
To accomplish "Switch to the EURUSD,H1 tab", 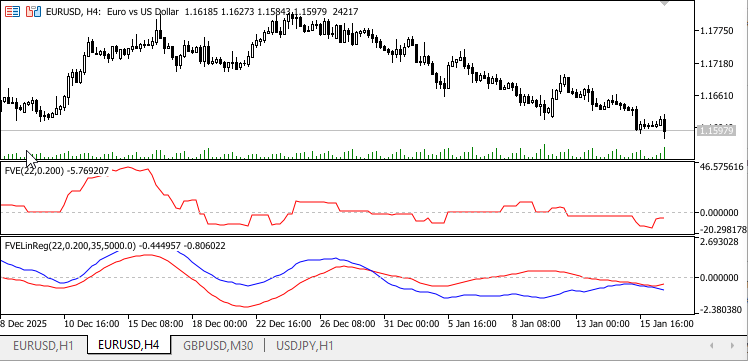I will click(x=43, y=345).
